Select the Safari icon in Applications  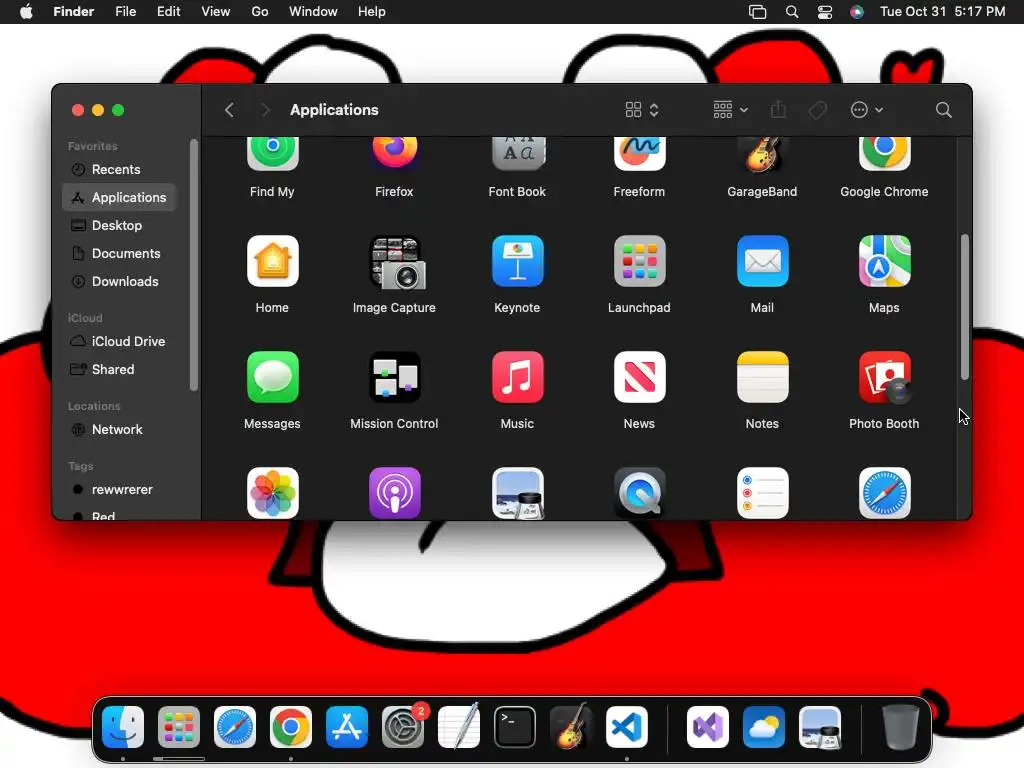pyautogui.click(x=884, y=493)
